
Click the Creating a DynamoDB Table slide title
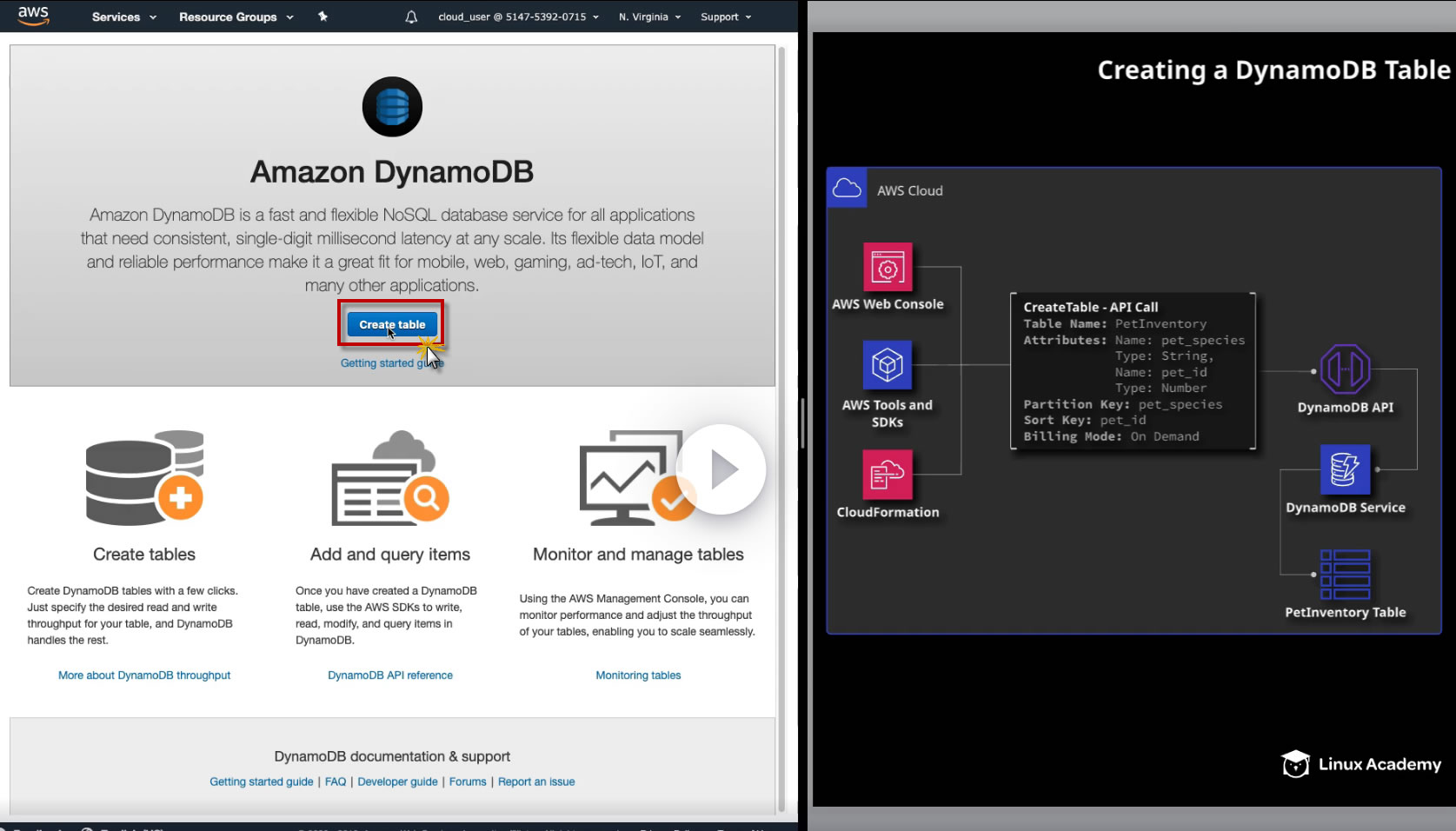1273,70
